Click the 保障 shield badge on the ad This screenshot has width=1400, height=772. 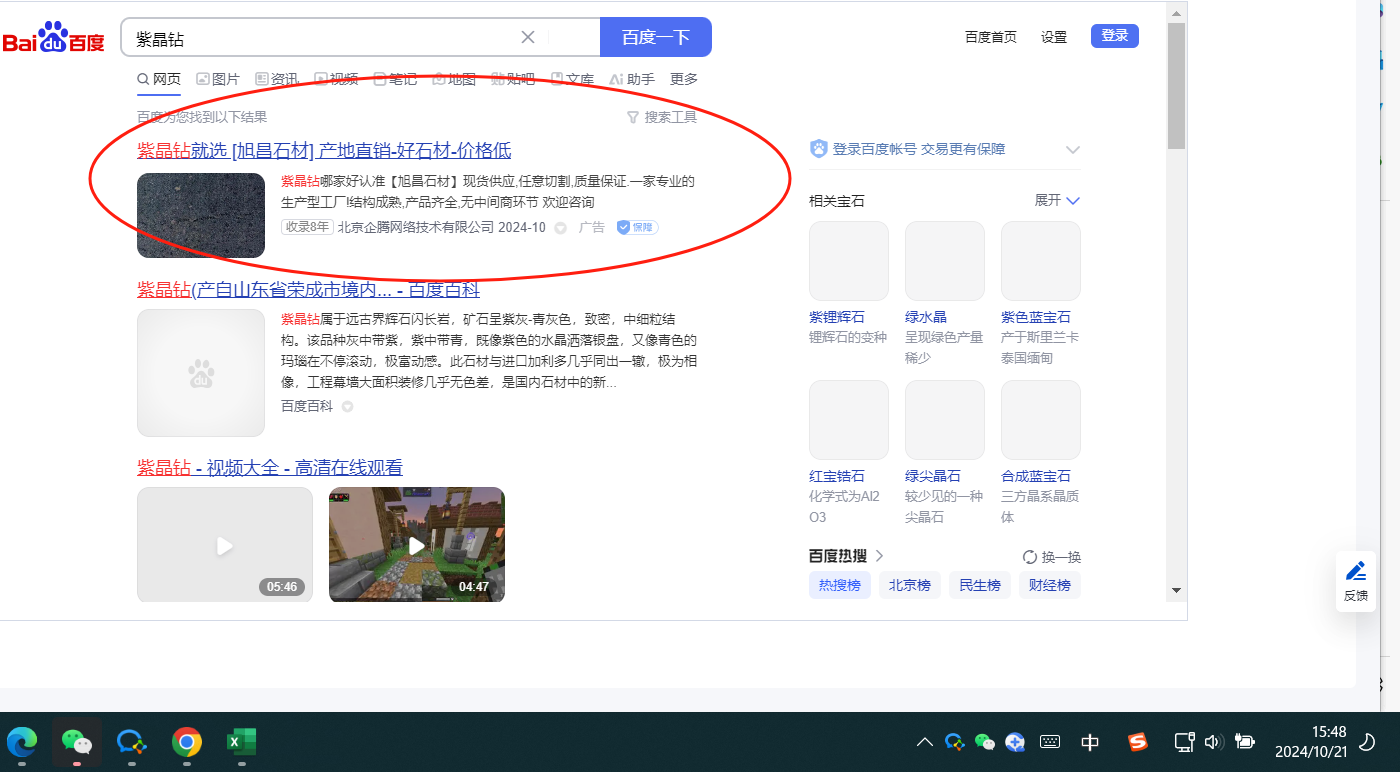click(x=637, y=227)
